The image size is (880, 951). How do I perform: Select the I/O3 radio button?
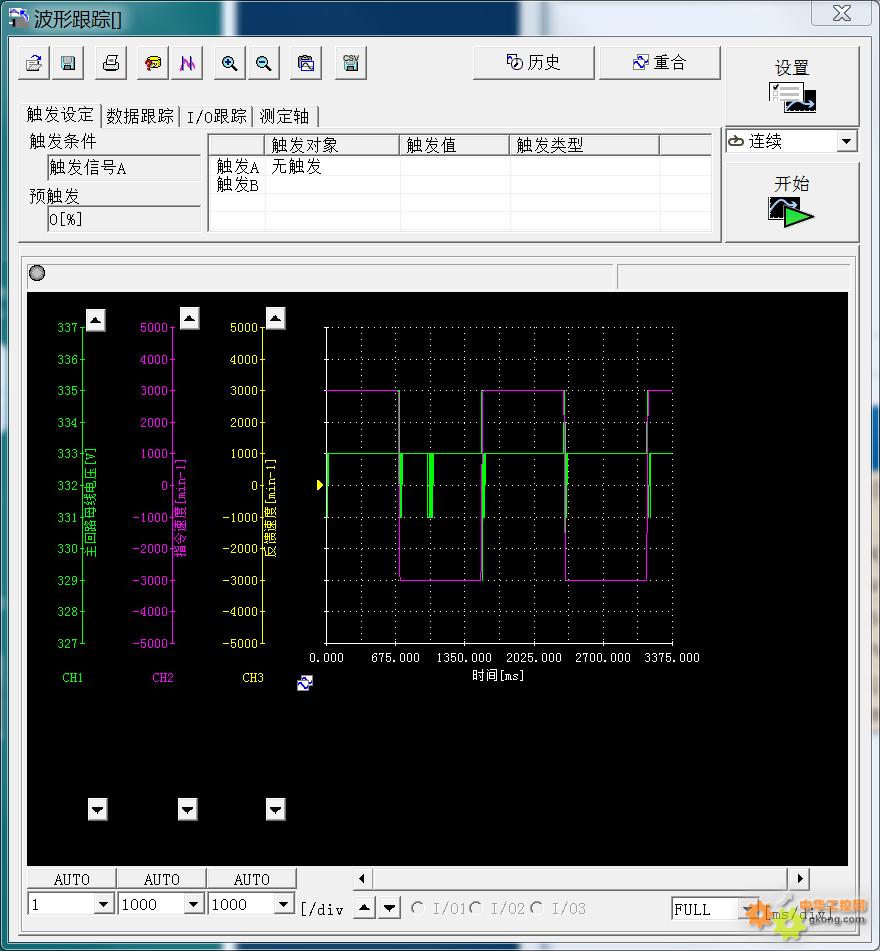tap(537, 908)
